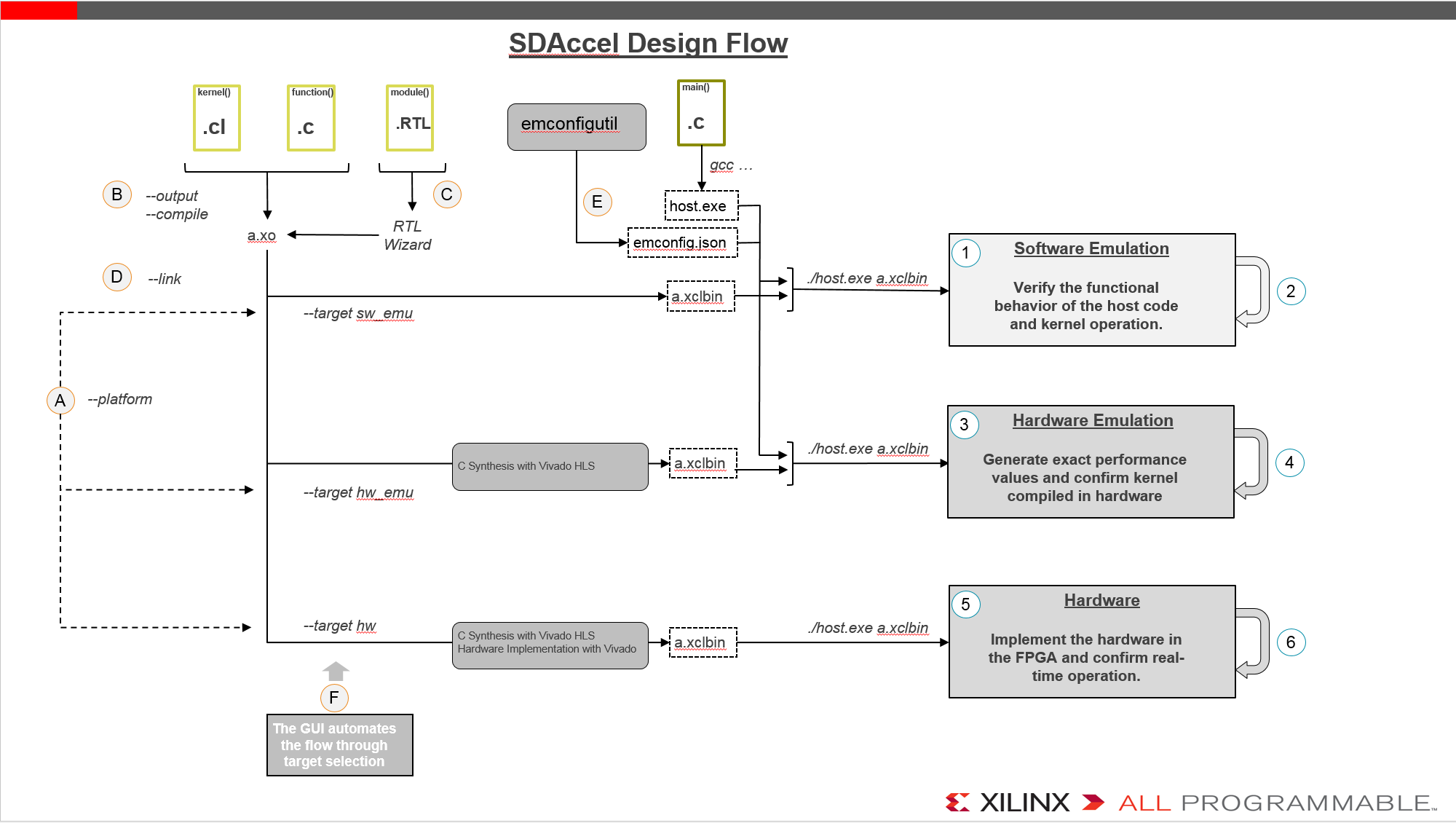Image resolution: width=1456 pixels, height=823 pixels.
Task: Click the loop arrow beside Hardware box
Action: tap(1253, 643)
